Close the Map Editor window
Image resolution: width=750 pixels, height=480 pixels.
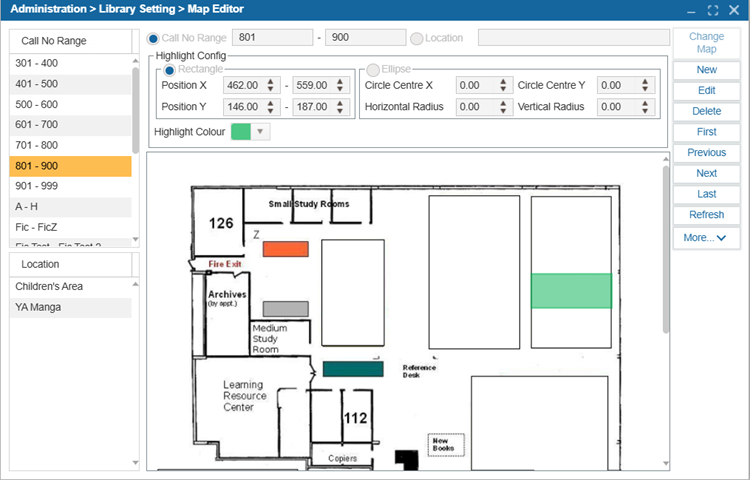(734, 10)
